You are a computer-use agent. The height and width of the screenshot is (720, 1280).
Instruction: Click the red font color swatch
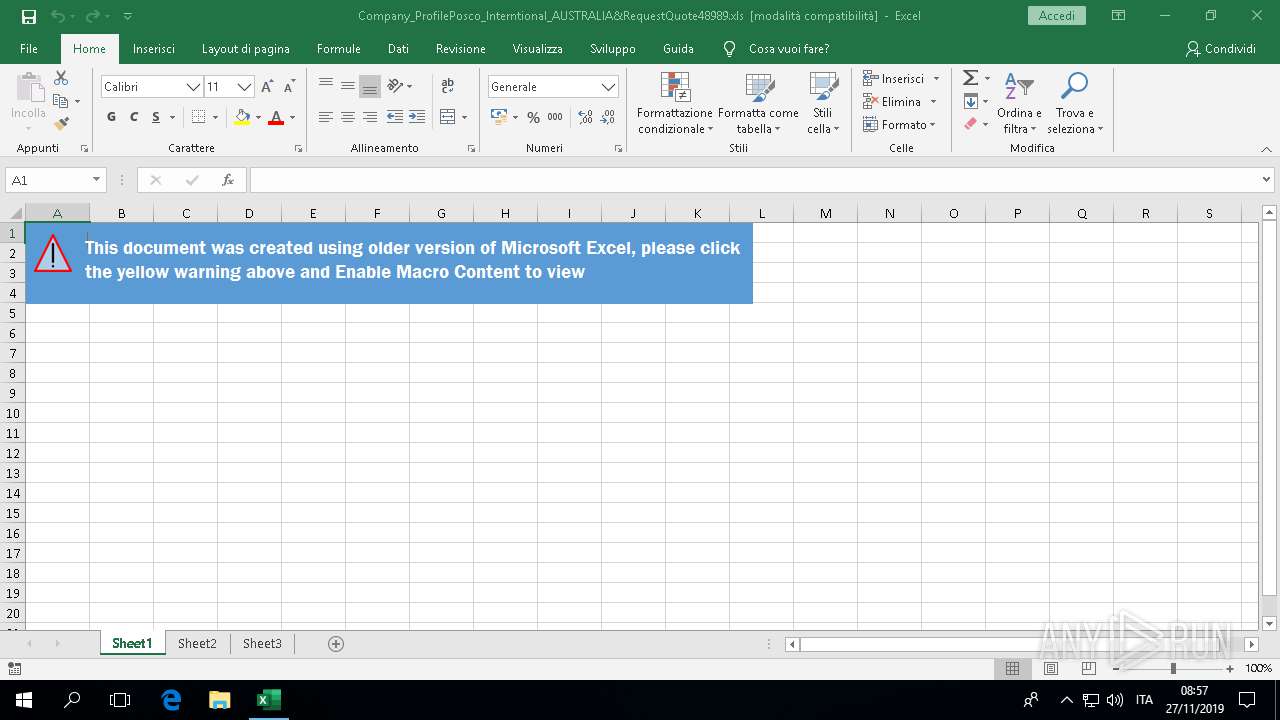276,117
